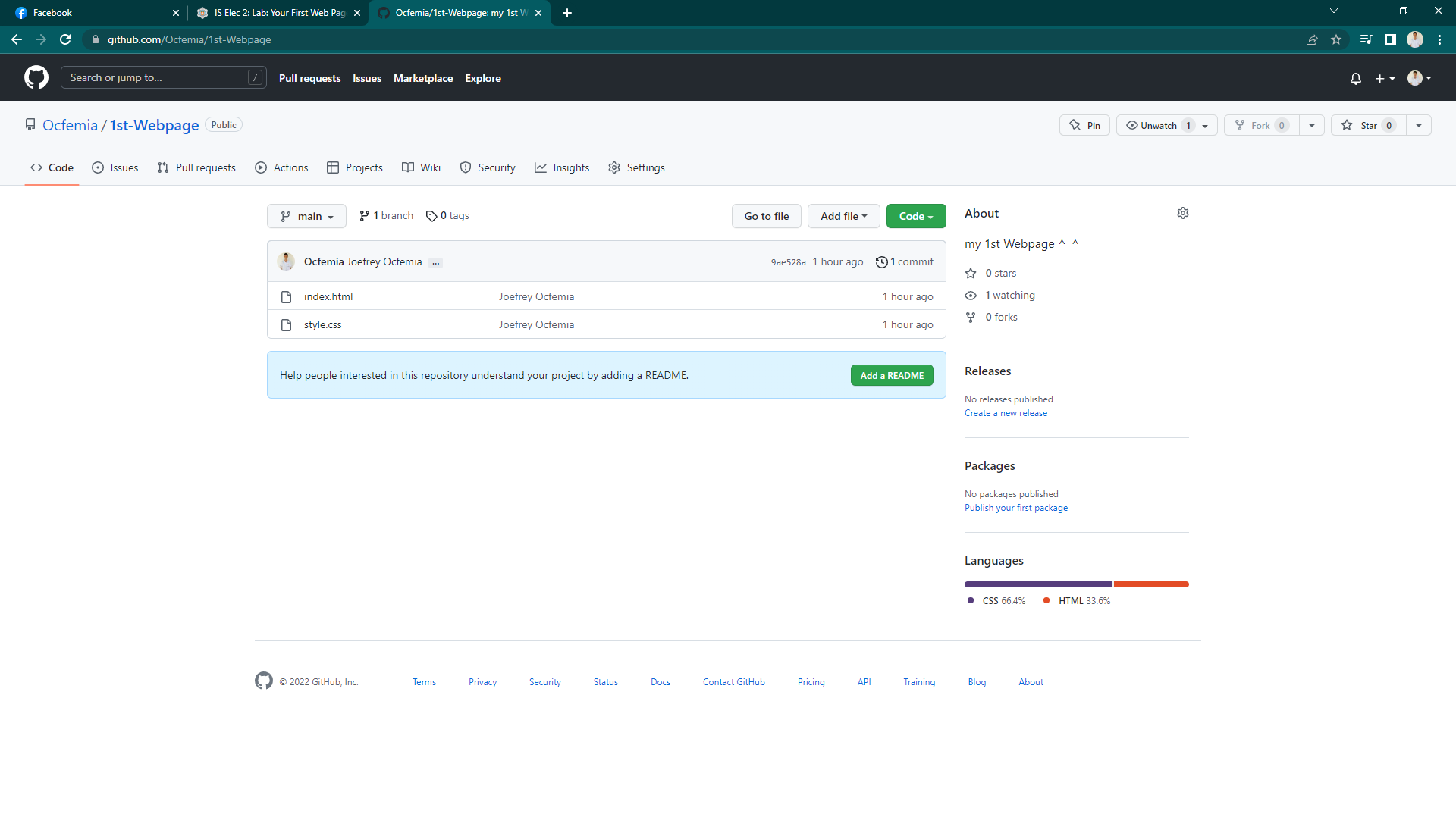Image resolution: width=1456 pixels, height=817 pixels.
Task: Reload the page with browser refresh icon
Action: (65, 39)
